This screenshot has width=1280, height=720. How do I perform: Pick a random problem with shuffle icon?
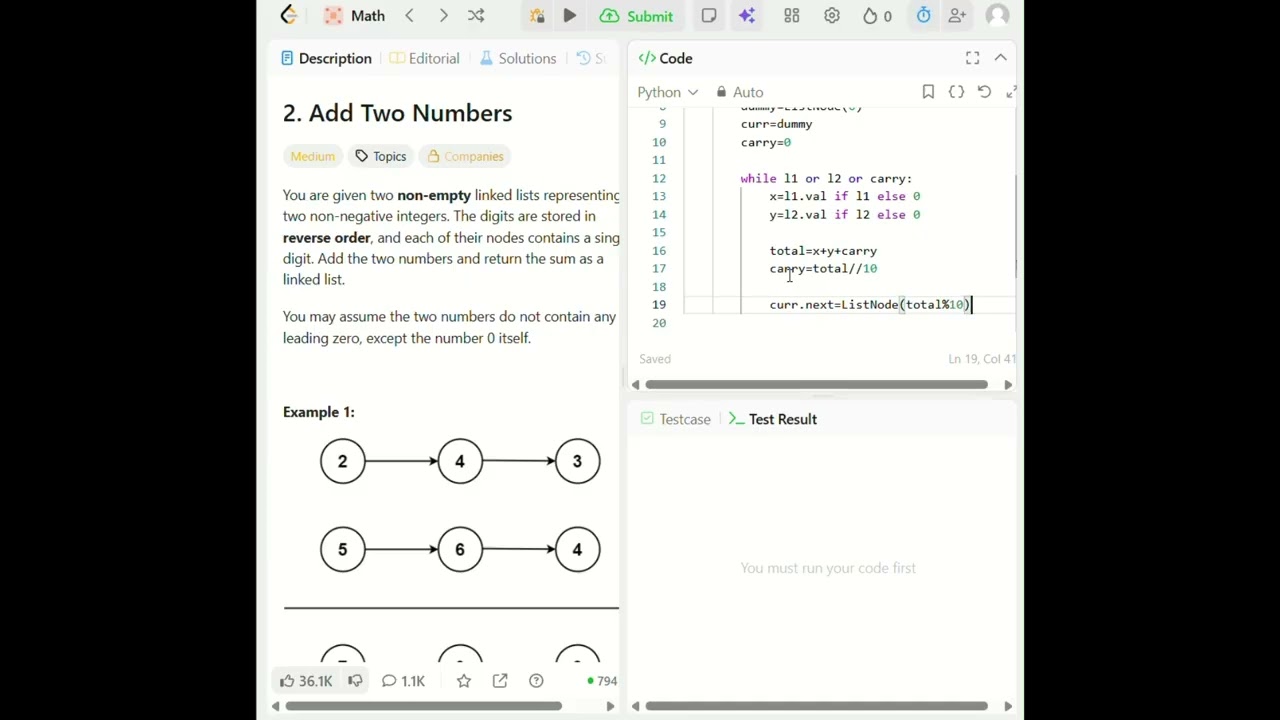tap(476, 16)
